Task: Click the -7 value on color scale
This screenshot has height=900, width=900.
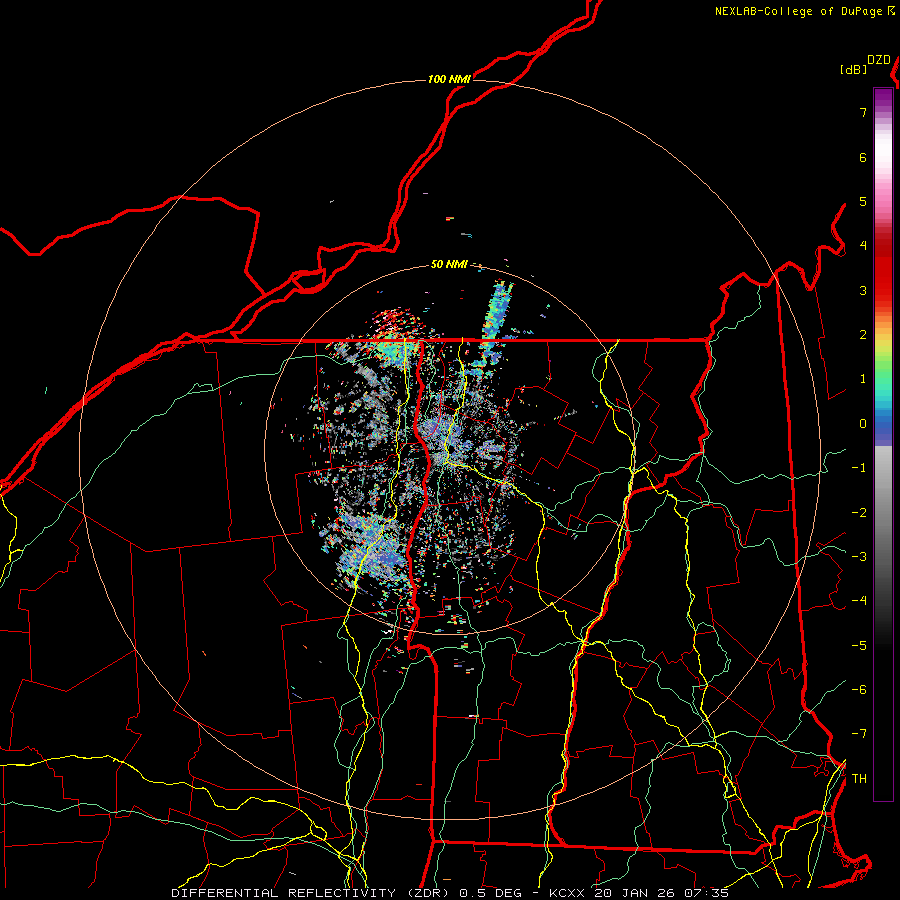Action: 859,734
